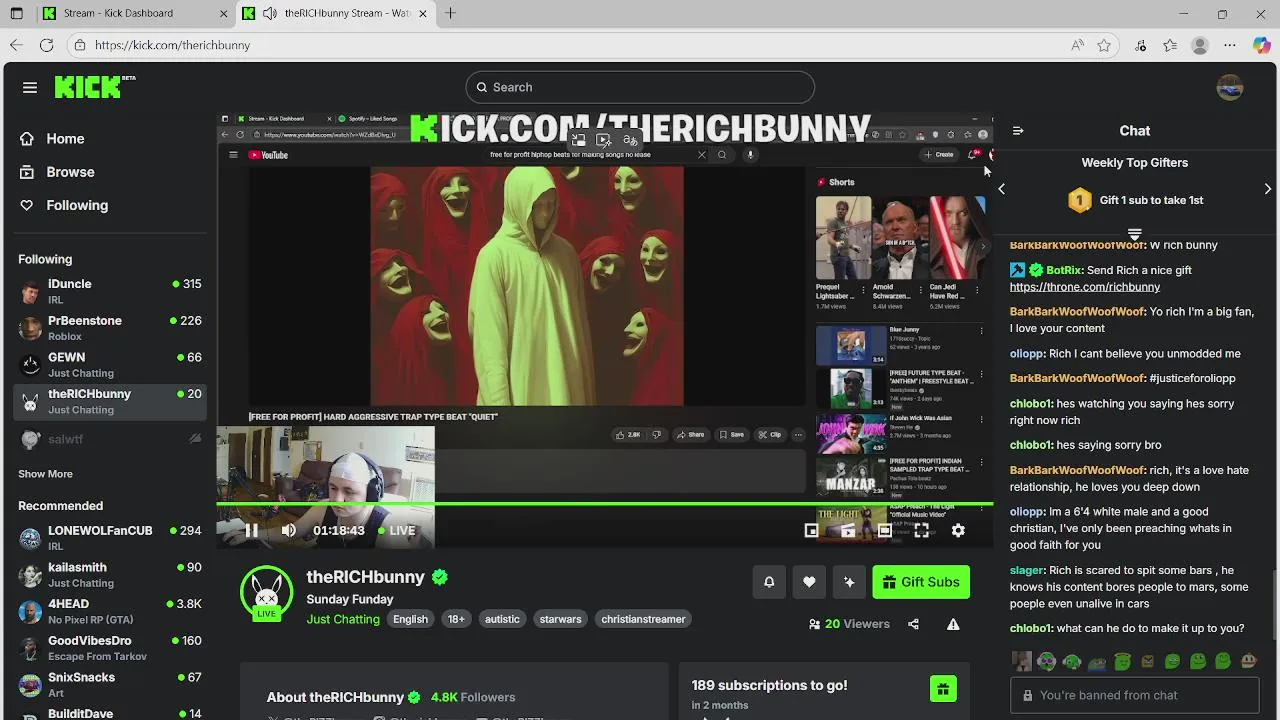Click the Just Chatting category link
The image size is (1280, 720).
tap(343, 619)
